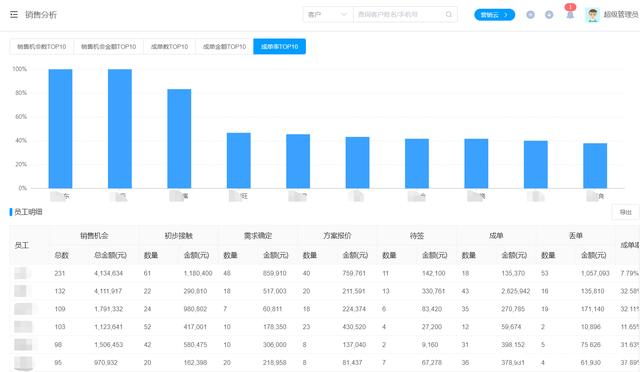Click the 销售机会 group header
The height and width of the screenshot is (372, 640).
(94, 236)
